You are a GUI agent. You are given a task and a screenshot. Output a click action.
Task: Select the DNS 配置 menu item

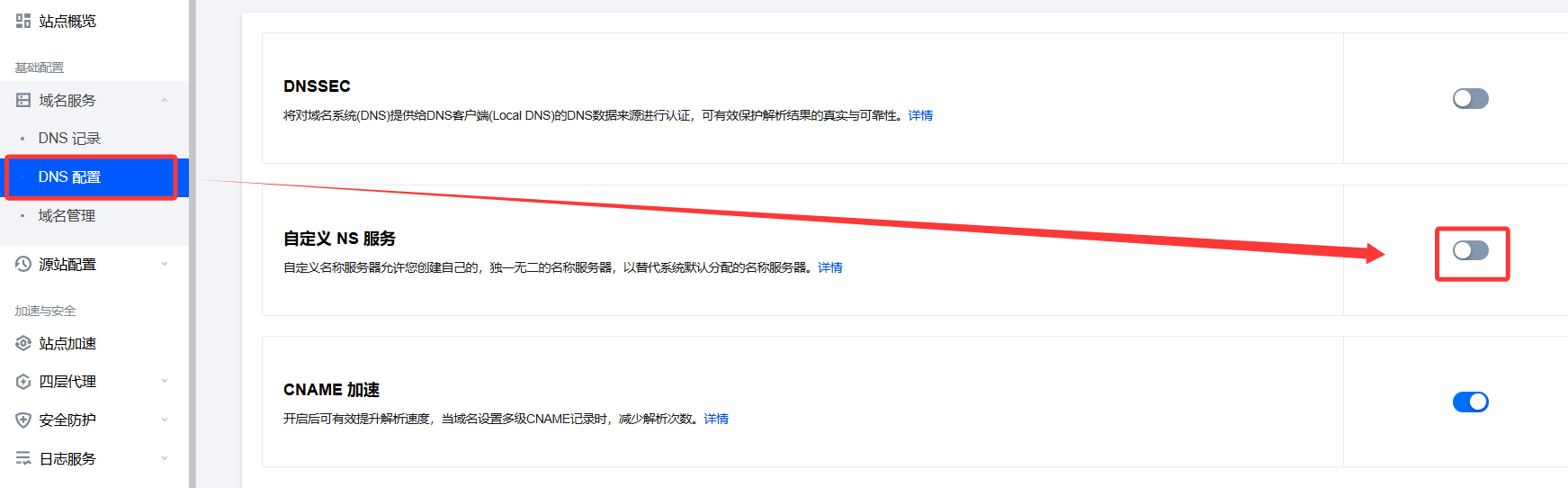point(69,176)
